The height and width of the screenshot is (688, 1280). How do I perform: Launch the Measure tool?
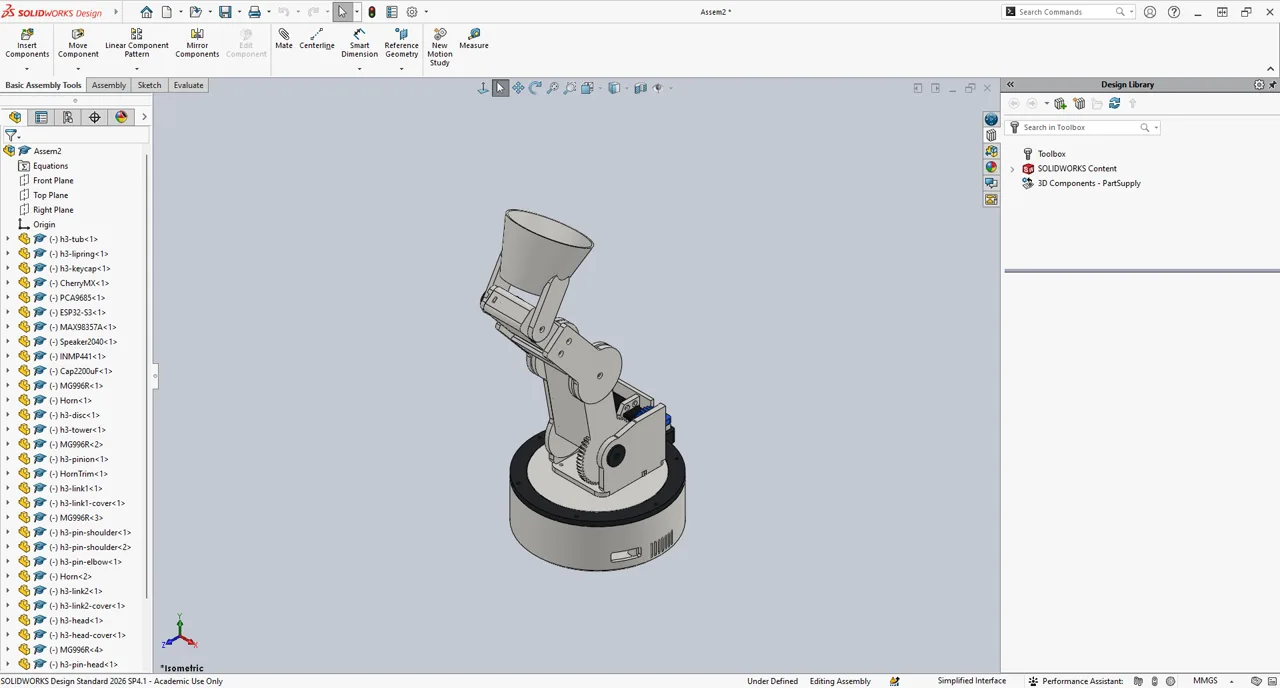474,39
